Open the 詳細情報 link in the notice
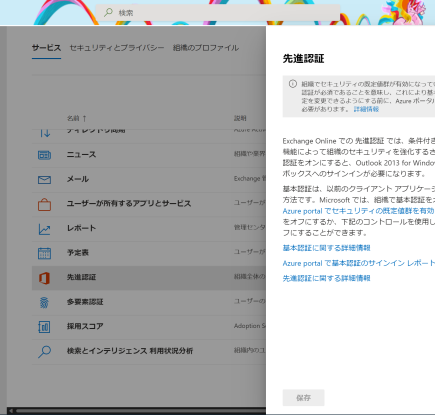 pyautogui.click(x=366, y=109)
